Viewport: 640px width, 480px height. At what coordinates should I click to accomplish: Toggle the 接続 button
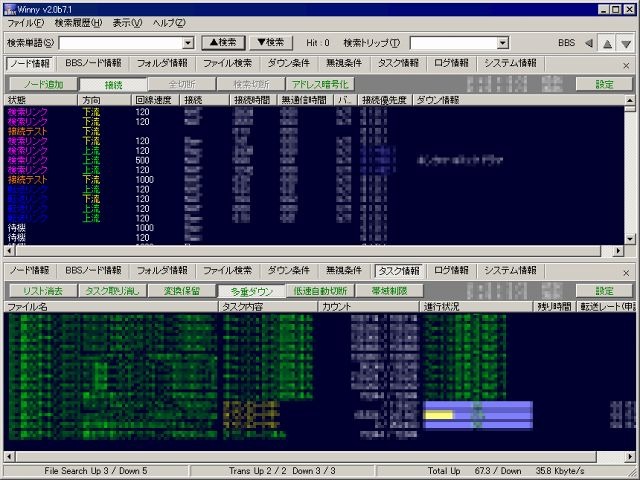tap(113, 84)
